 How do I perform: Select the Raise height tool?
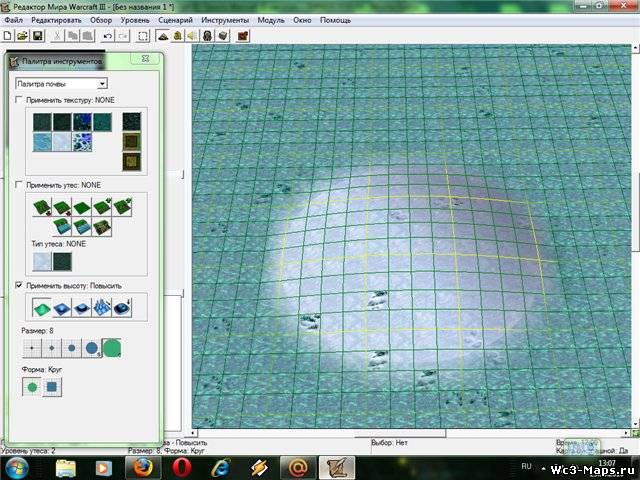point(41,309)
